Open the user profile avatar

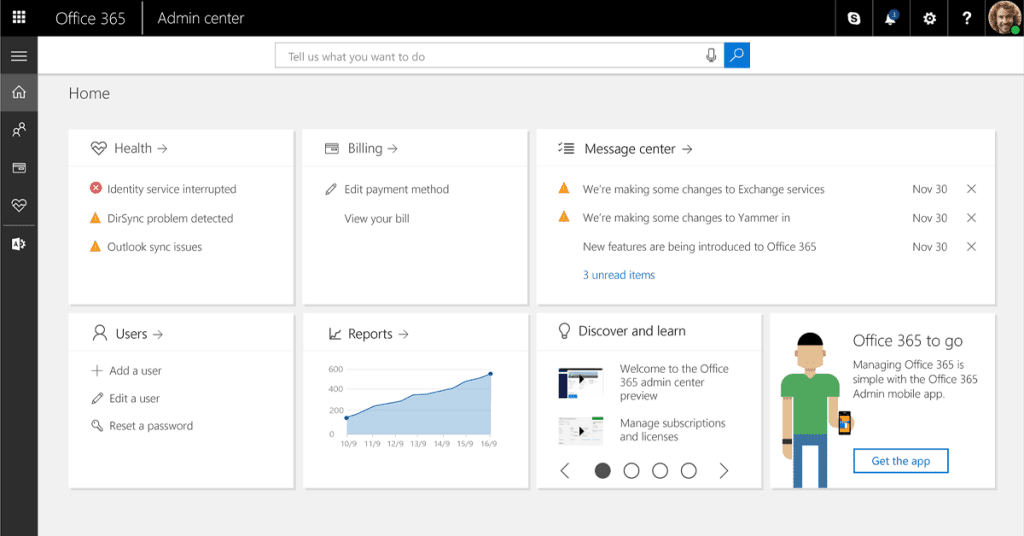tap(1004, 18)
